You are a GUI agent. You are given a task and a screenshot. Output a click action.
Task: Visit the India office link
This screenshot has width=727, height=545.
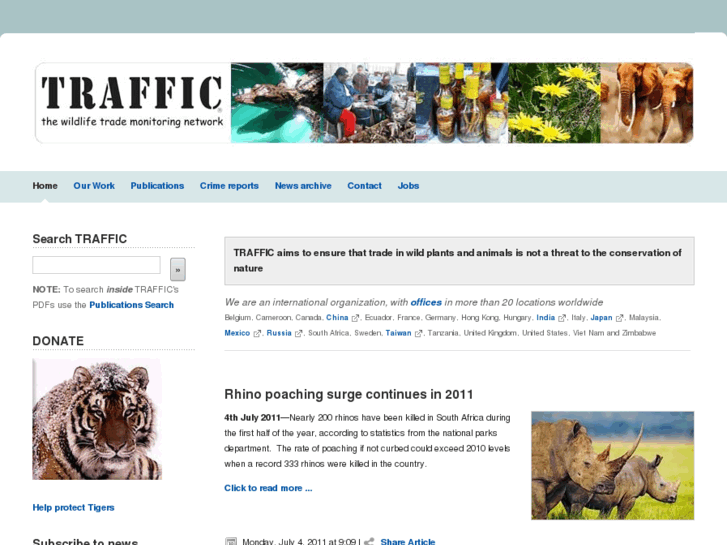click(x=546, y=318)
